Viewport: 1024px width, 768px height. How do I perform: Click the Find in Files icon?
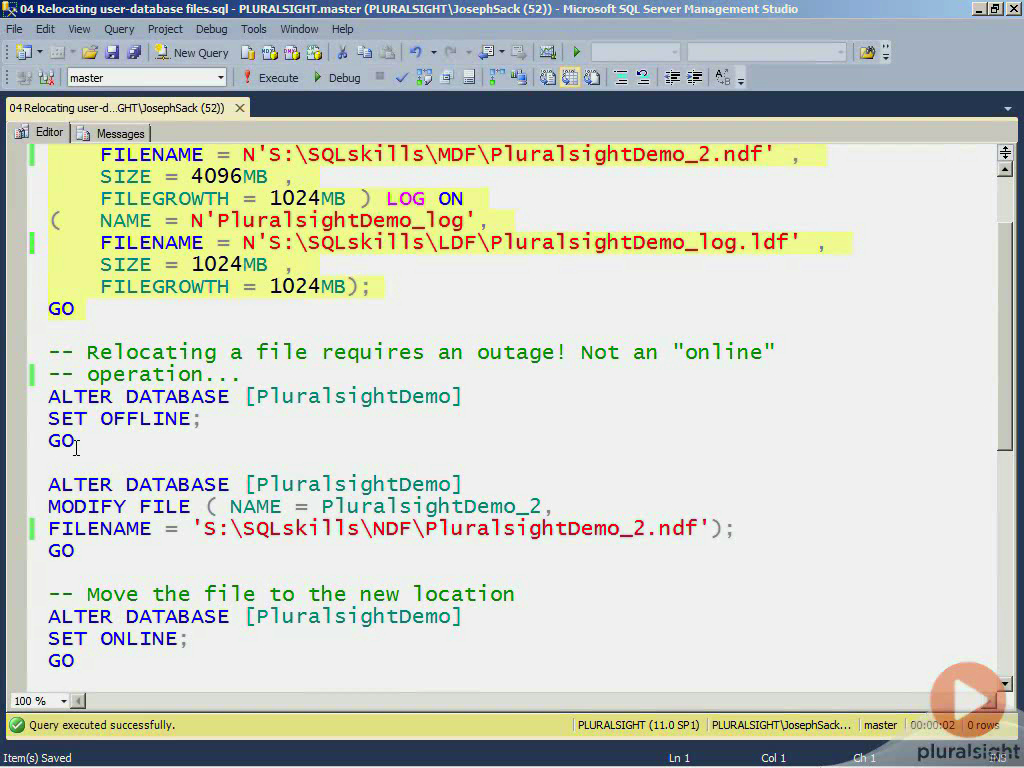point(867,52)
